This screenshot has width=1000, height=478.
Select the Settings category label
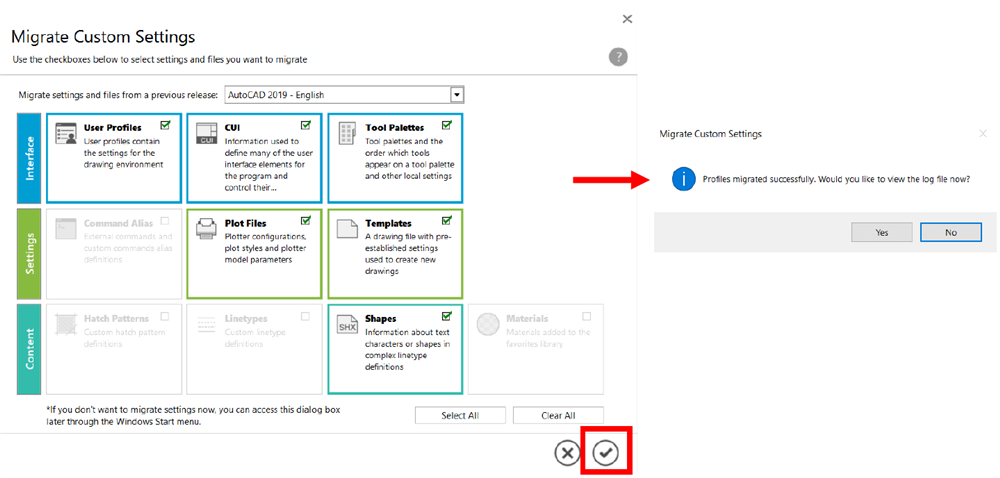pyautogui.click(x=30, y=253)
